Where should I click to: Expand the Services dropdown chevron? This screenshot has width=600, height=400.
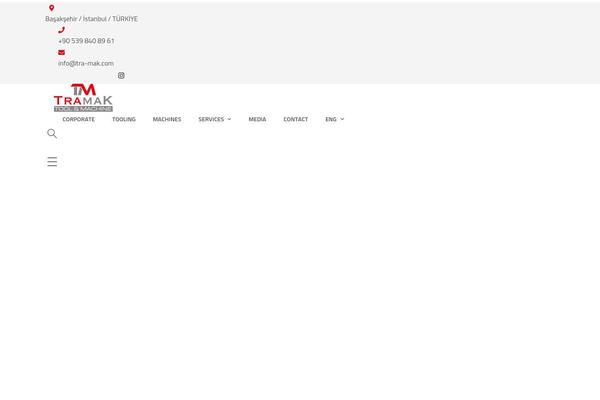[229, 119]
